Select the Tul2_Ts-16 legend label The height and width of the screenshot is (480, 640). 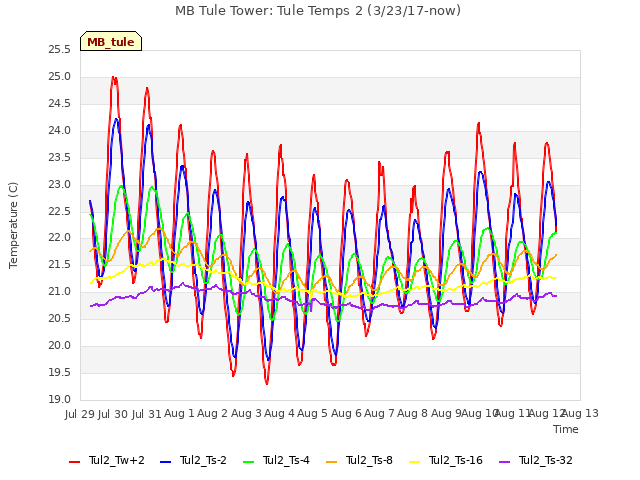click(x=456, y=460)
